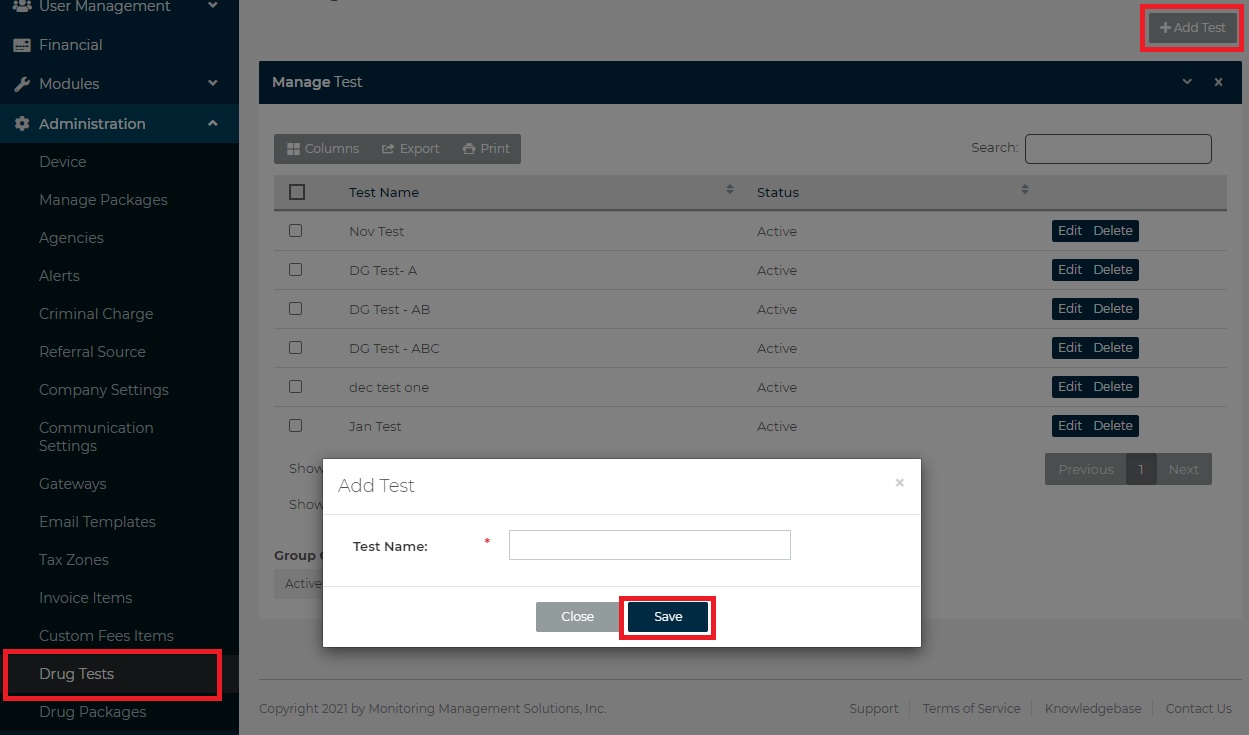This screenshot has width=1249, height=735.
Task: Click the Administration gear icon
Action: [21, 124]
